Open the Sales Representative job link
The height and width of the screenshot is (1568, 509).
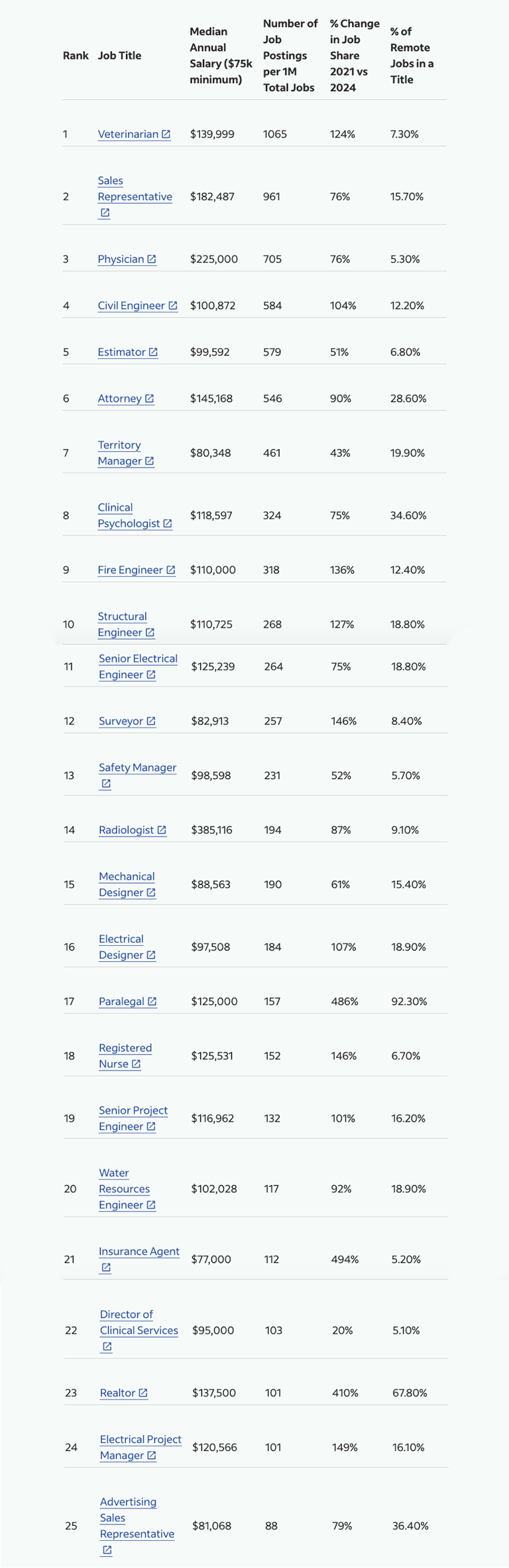click(135, 196)
